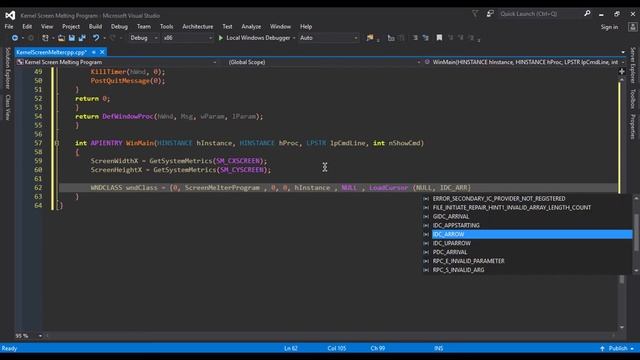Open the Solution Explorer side tab
The image size is (640, 360).
(x=7, y=68)
